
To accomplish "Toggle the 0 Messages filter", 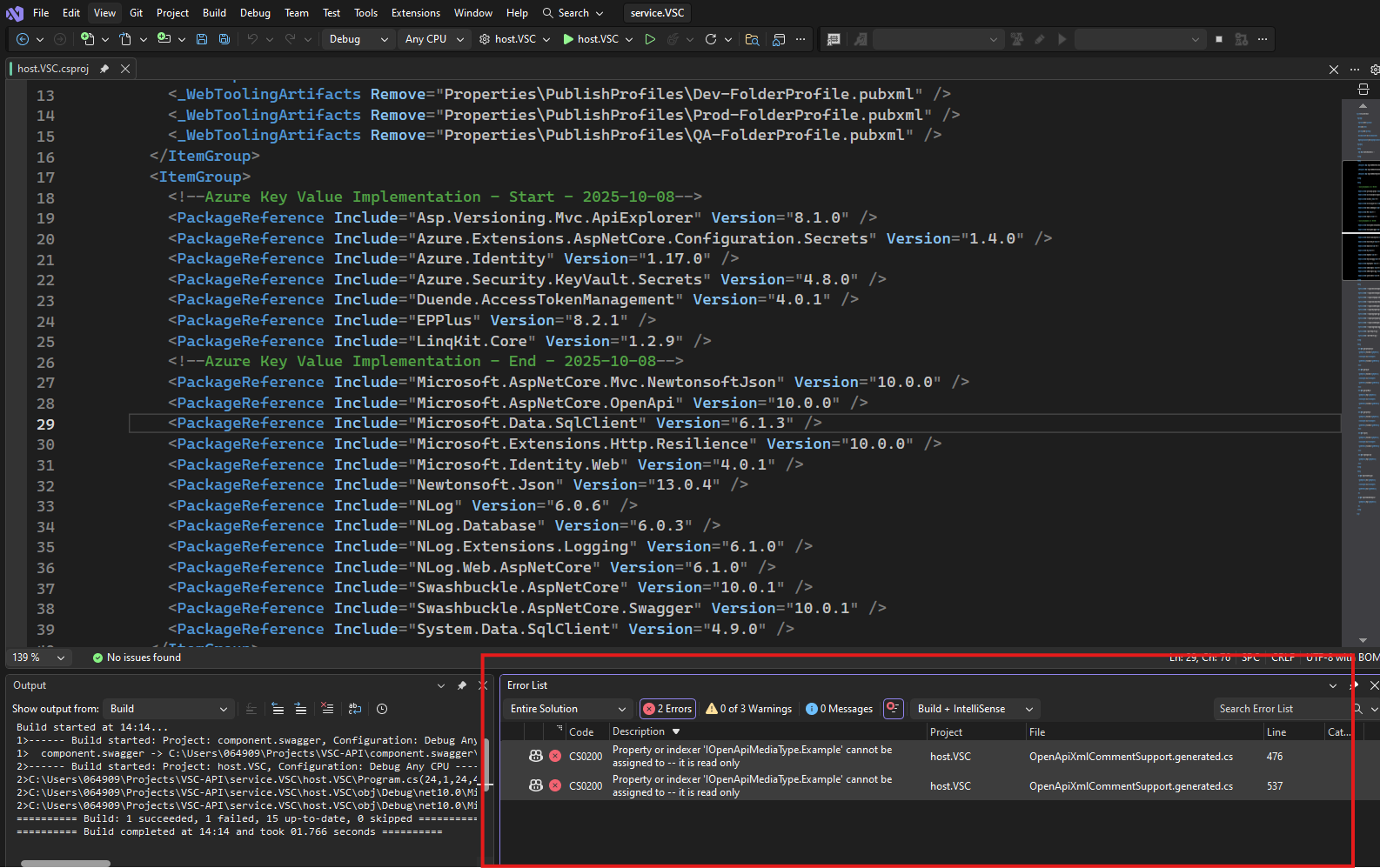I will pos(840,709).
